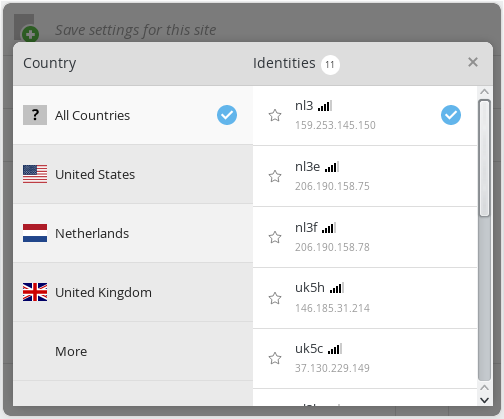
Task: Star the nl3e identity
Action: coord(275,176)
